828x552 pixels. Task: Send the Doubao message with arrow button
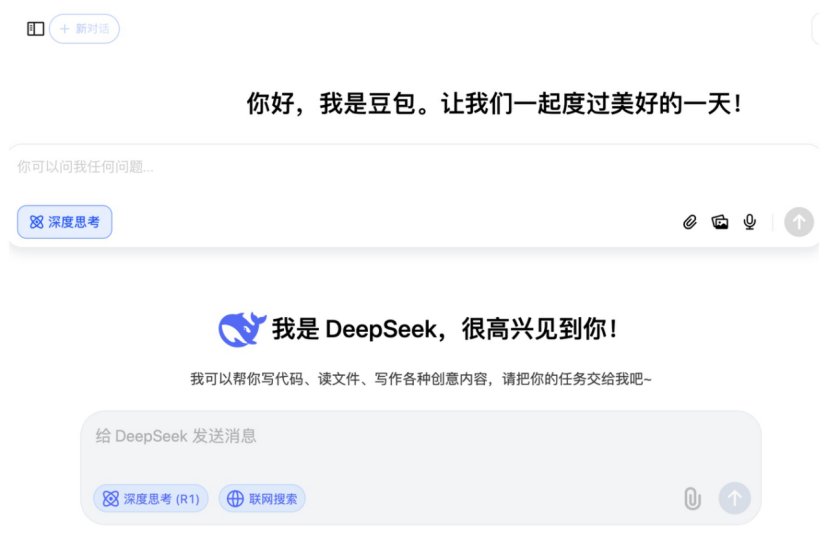(798, 222)
